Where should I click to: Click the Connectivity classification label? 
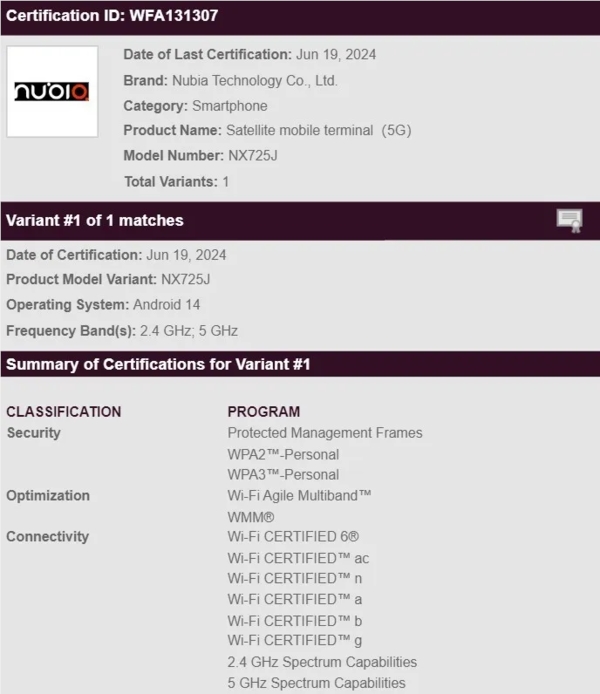pyautogui.click(x=47, y=537)
